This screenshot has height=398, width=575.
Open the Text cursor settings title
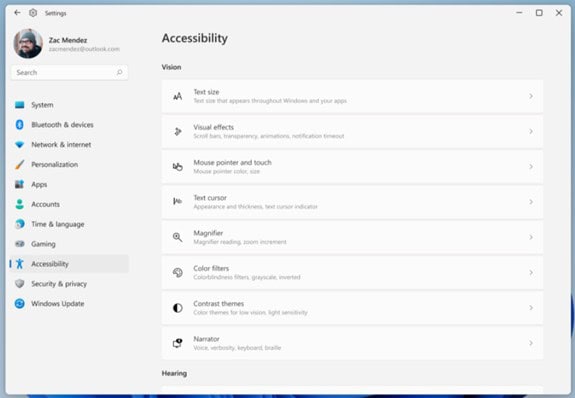click(x=210, y=198)
